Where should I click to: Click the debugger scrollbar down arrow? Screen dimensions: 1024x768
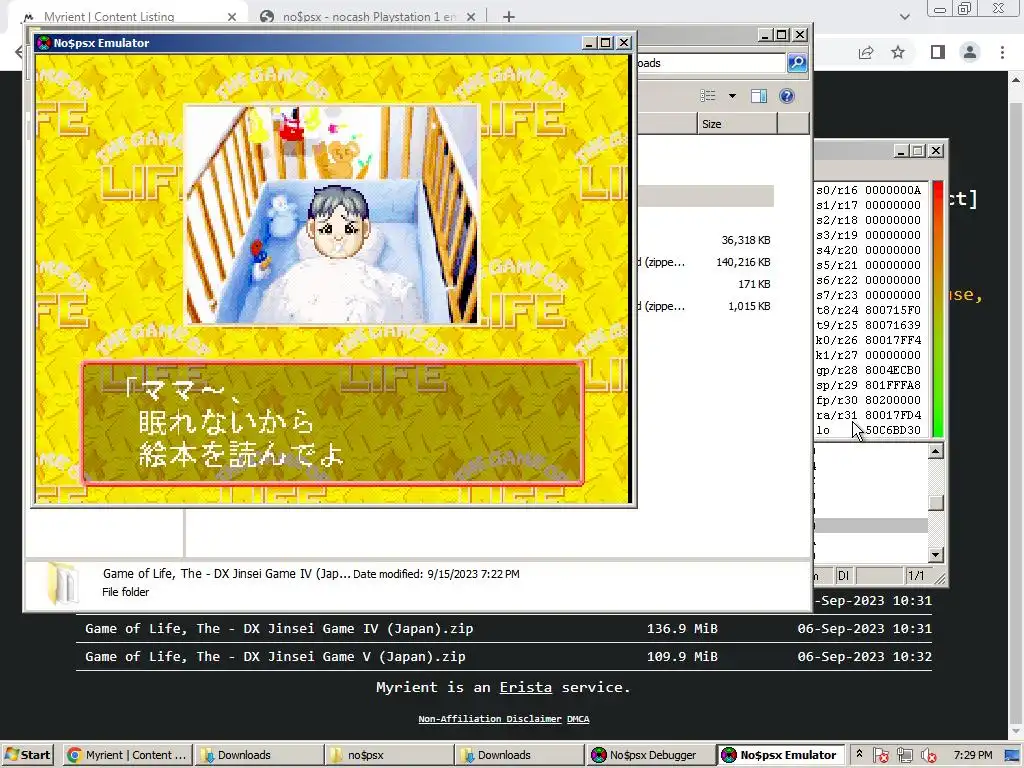tap(936, 555)
